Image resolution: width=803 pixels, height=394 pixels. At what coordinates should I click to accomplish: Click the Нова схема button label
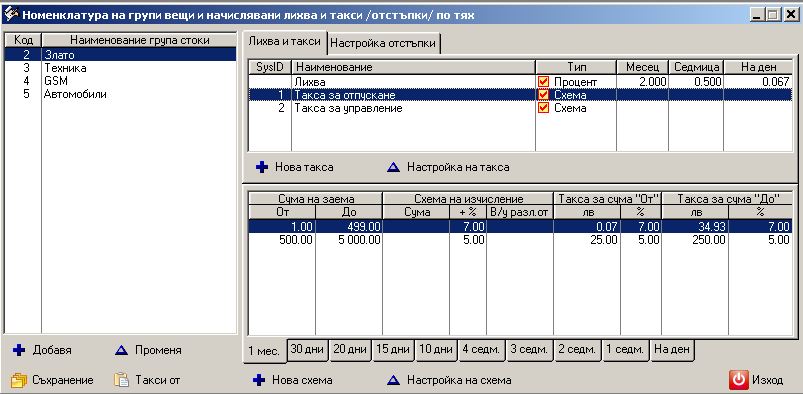302,380
